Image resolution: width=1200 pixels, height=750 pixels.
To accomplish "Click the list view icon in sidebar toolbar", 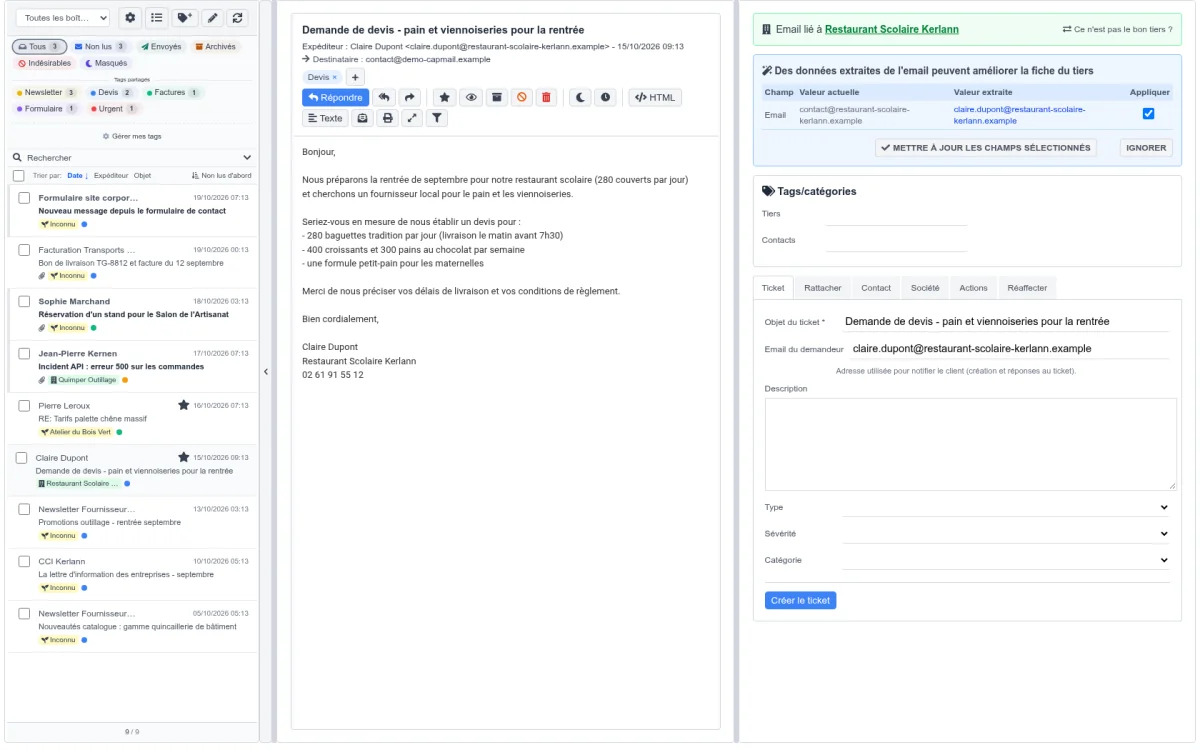I will coord(157,18).
